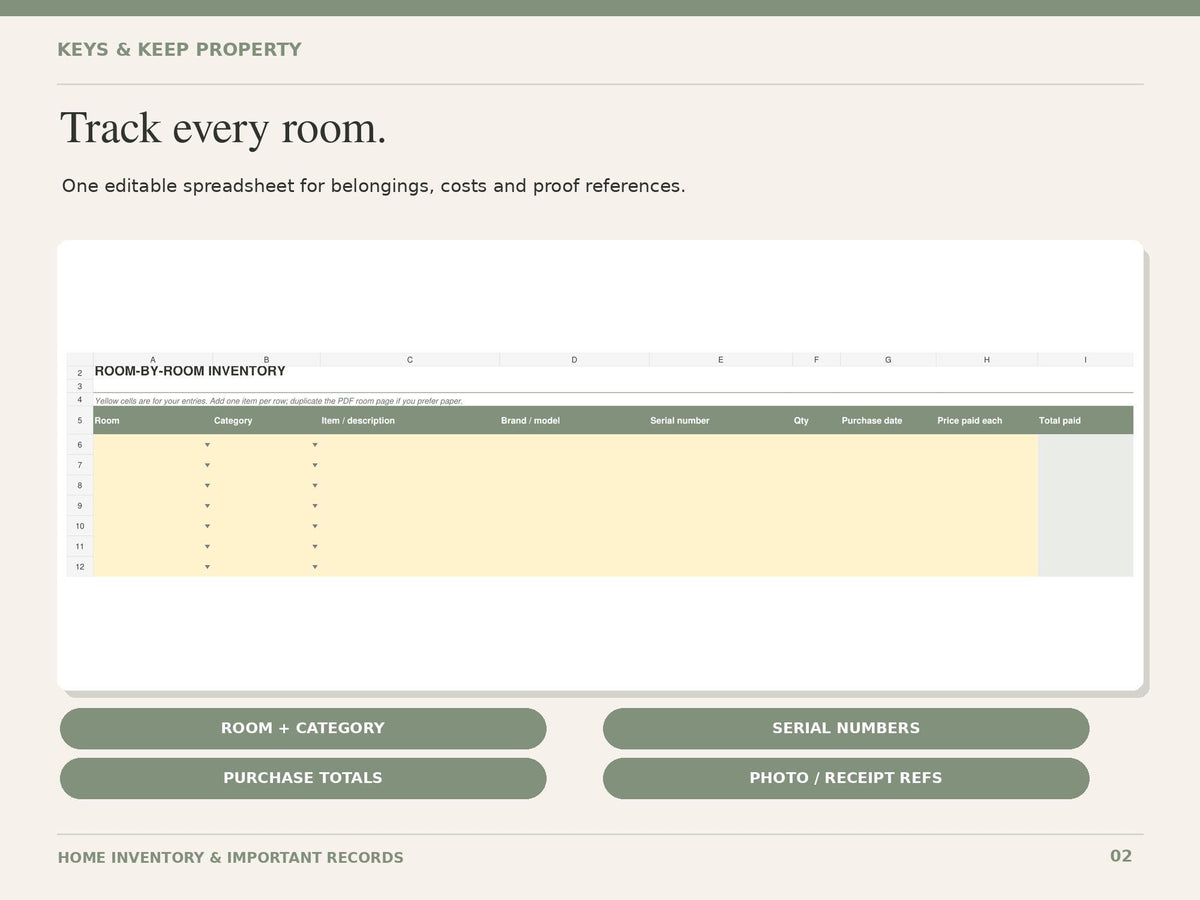Image resolution: width=1200 pixels, height=900 pixels.
Task: Select row number 9
Action: (80, 506)
